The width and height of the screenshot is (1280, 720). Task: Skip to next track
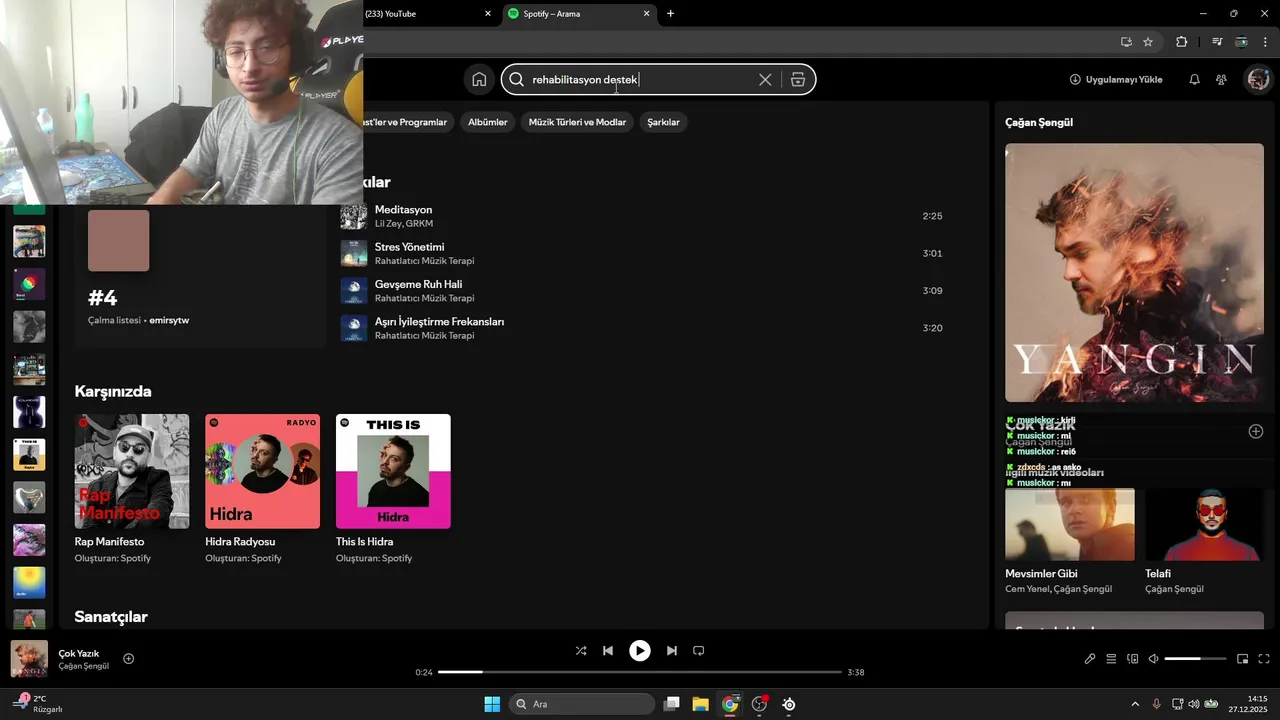point(672,651)
